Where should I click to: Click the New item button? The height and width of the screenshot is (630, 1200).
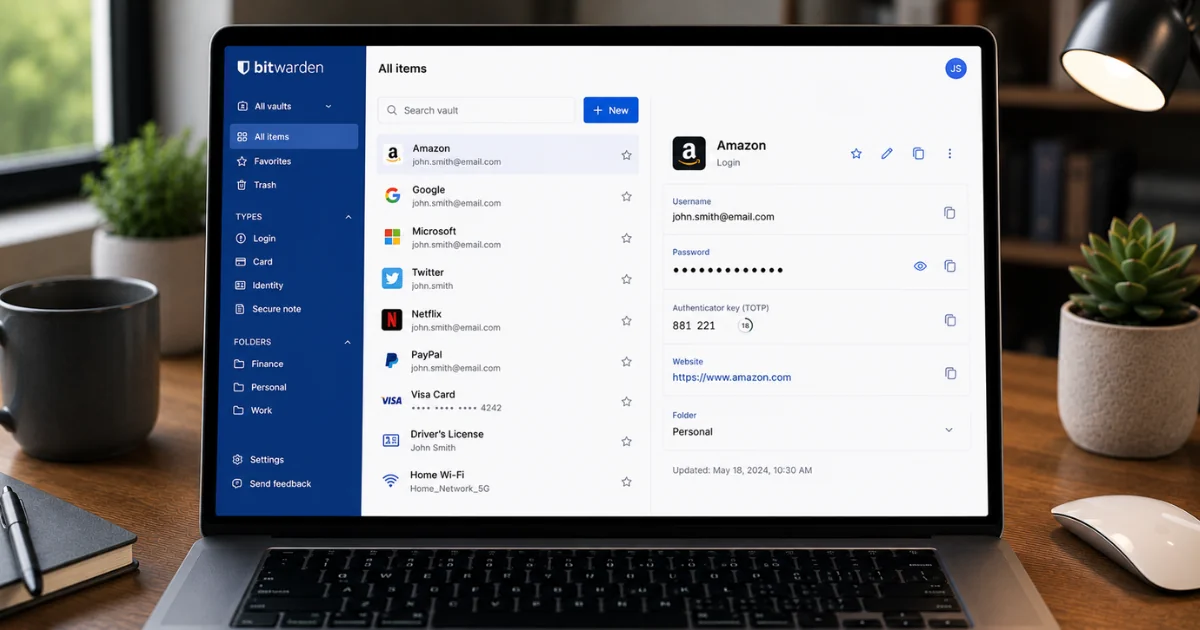tap(611, 110)
